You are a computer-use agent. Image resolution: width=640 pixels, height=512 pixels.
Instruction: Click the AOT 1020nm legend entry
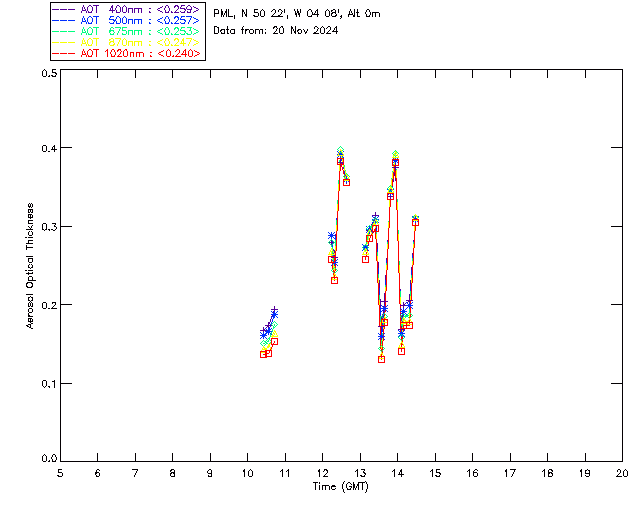126,53
